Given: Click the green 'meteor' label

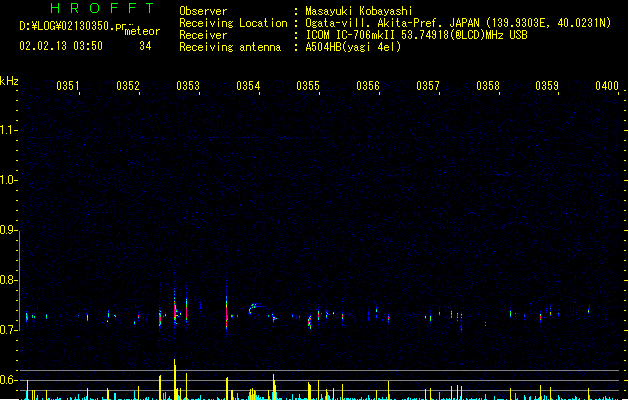Looking at the screenshot, I should (142, 31).
